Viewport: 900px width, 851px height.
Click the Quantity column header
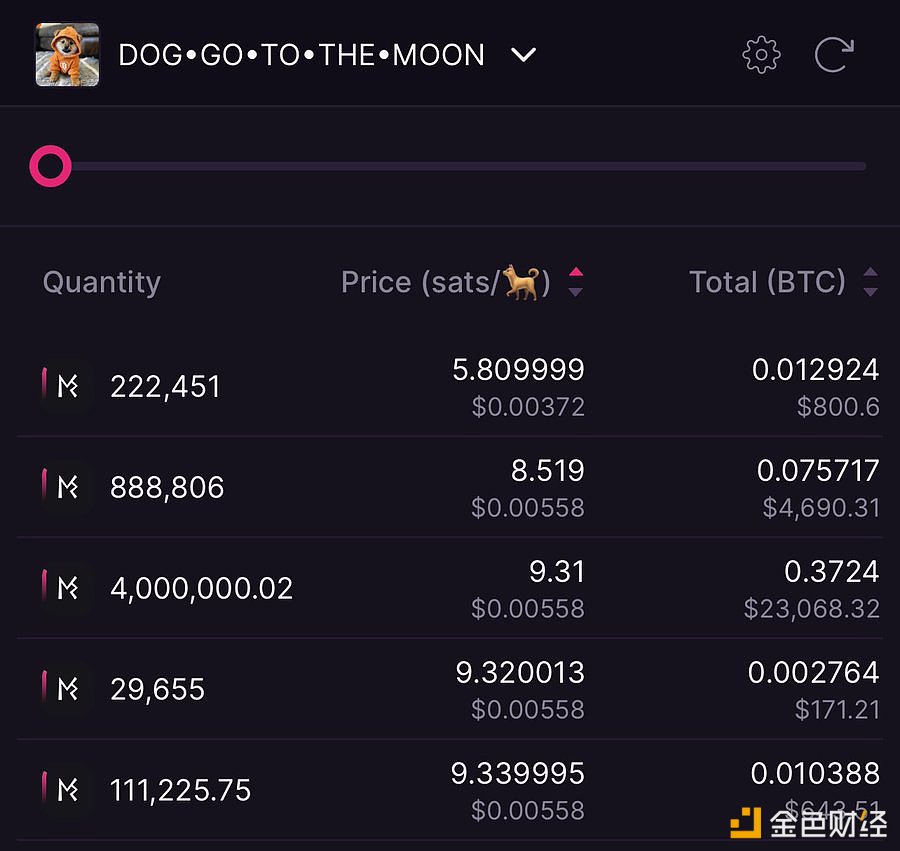click(x=101, y=282)
